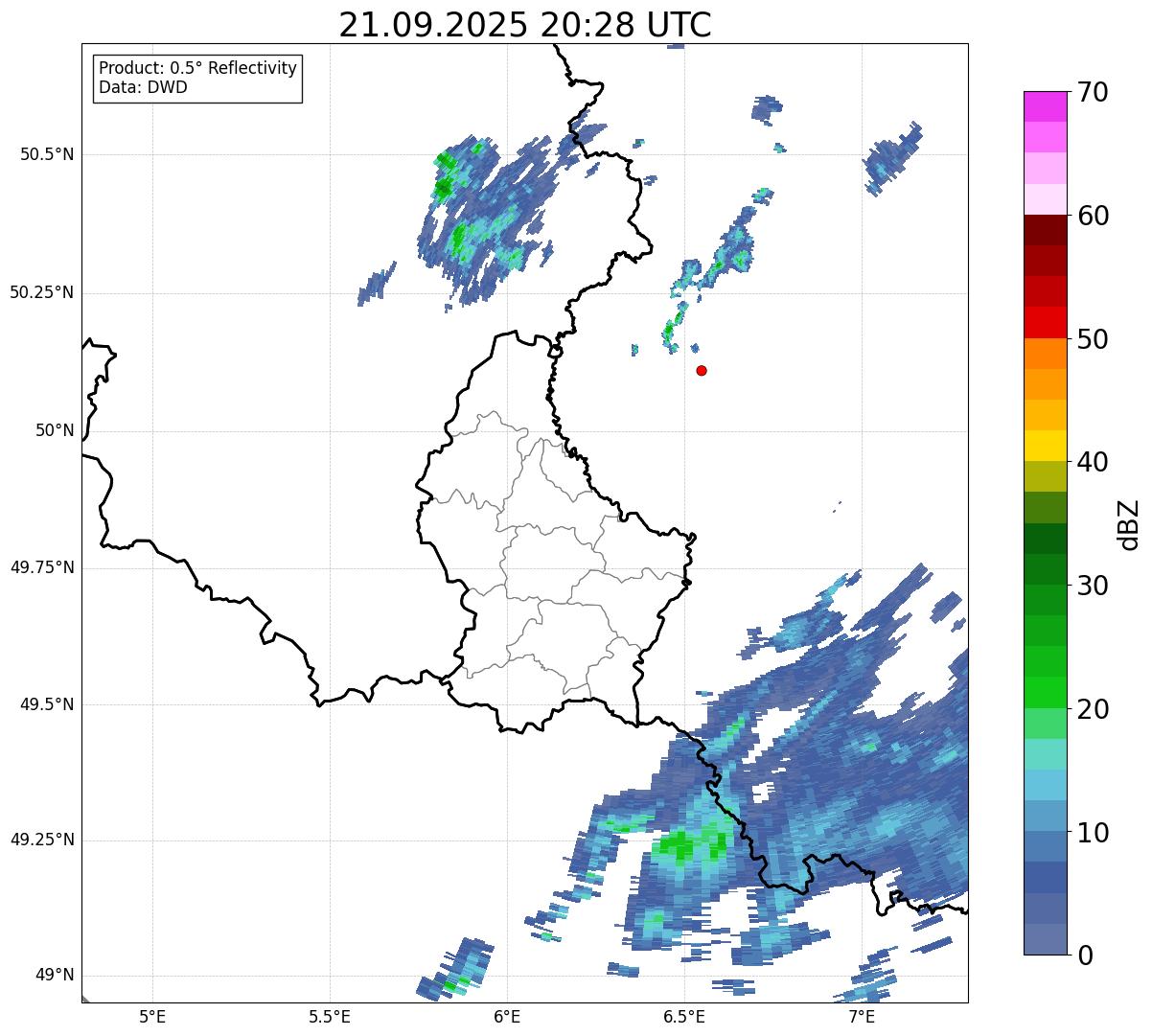1152x1036 pixels.
Task: Pick the bright red colorbar segment above 50
Action: pos(1045,322)
